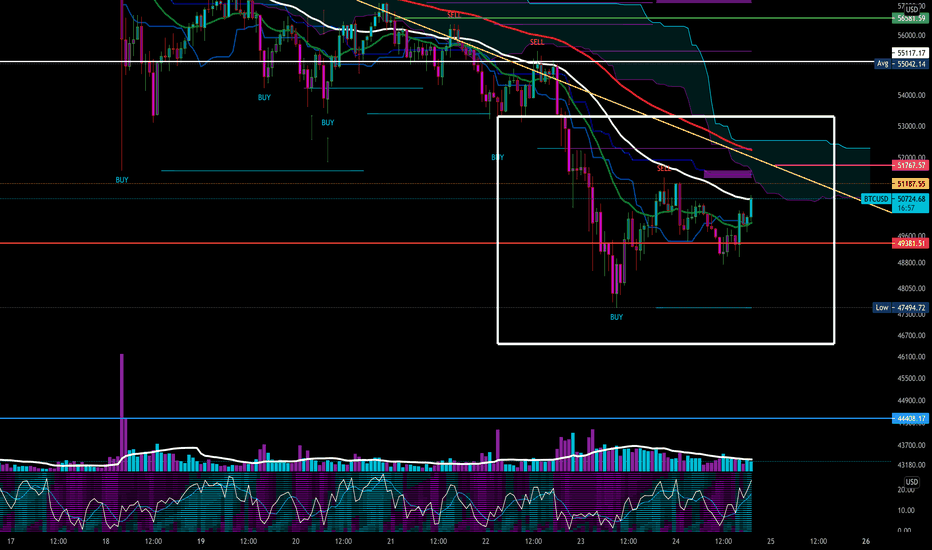Click the 20.00 oscillator scale value
Viewport: 932px width, 550px height.
(x=906, y=489)
